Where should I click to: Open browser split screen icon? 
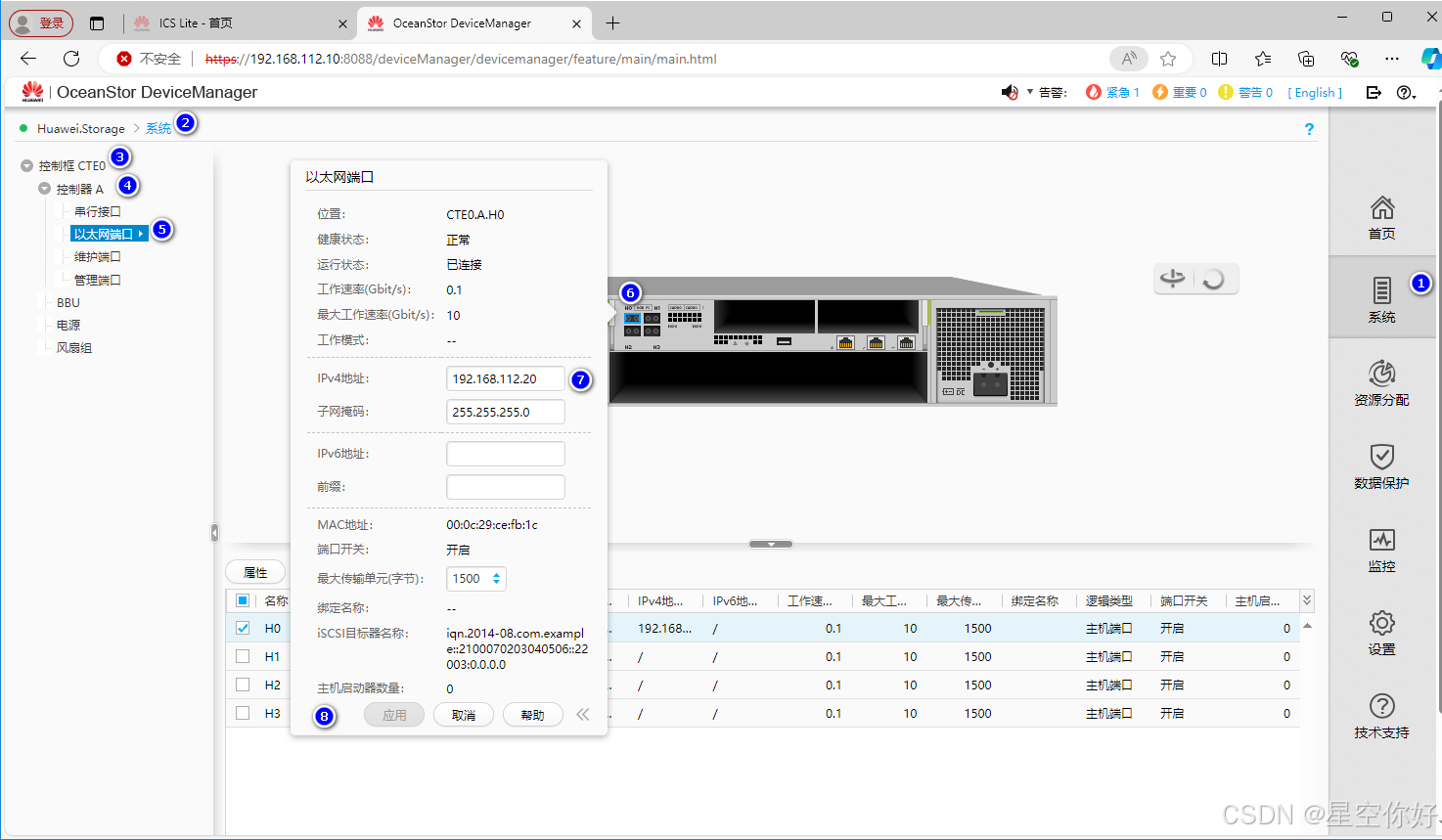point(1219,59)
